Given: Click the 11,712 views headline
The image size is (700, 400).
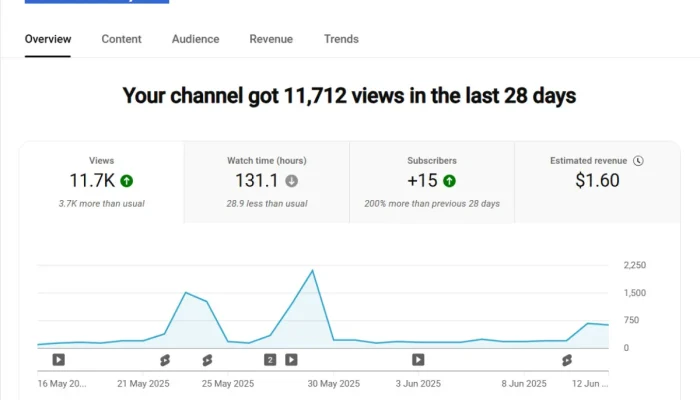Looking at the screenshot, I should (349, 96).
